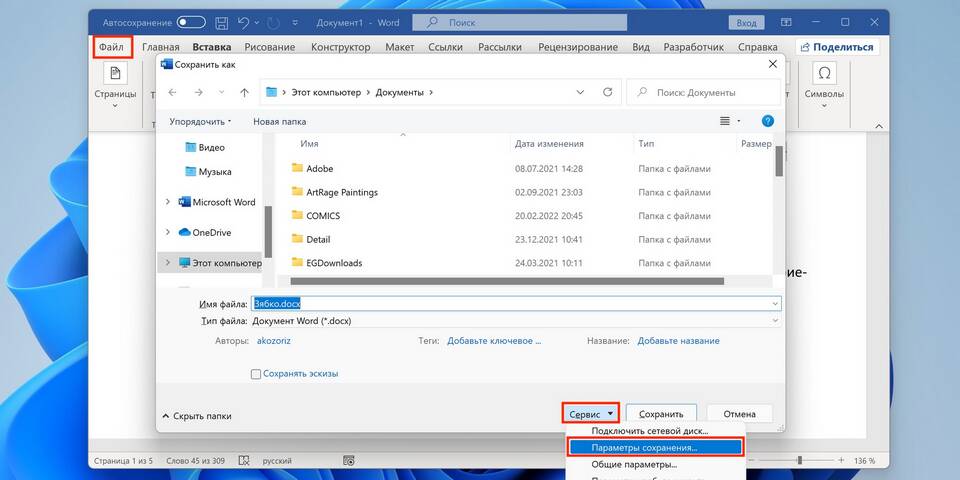Click the Имя файла text field
The height and width of the screenshot is (480, 960).
coord(516,304)
